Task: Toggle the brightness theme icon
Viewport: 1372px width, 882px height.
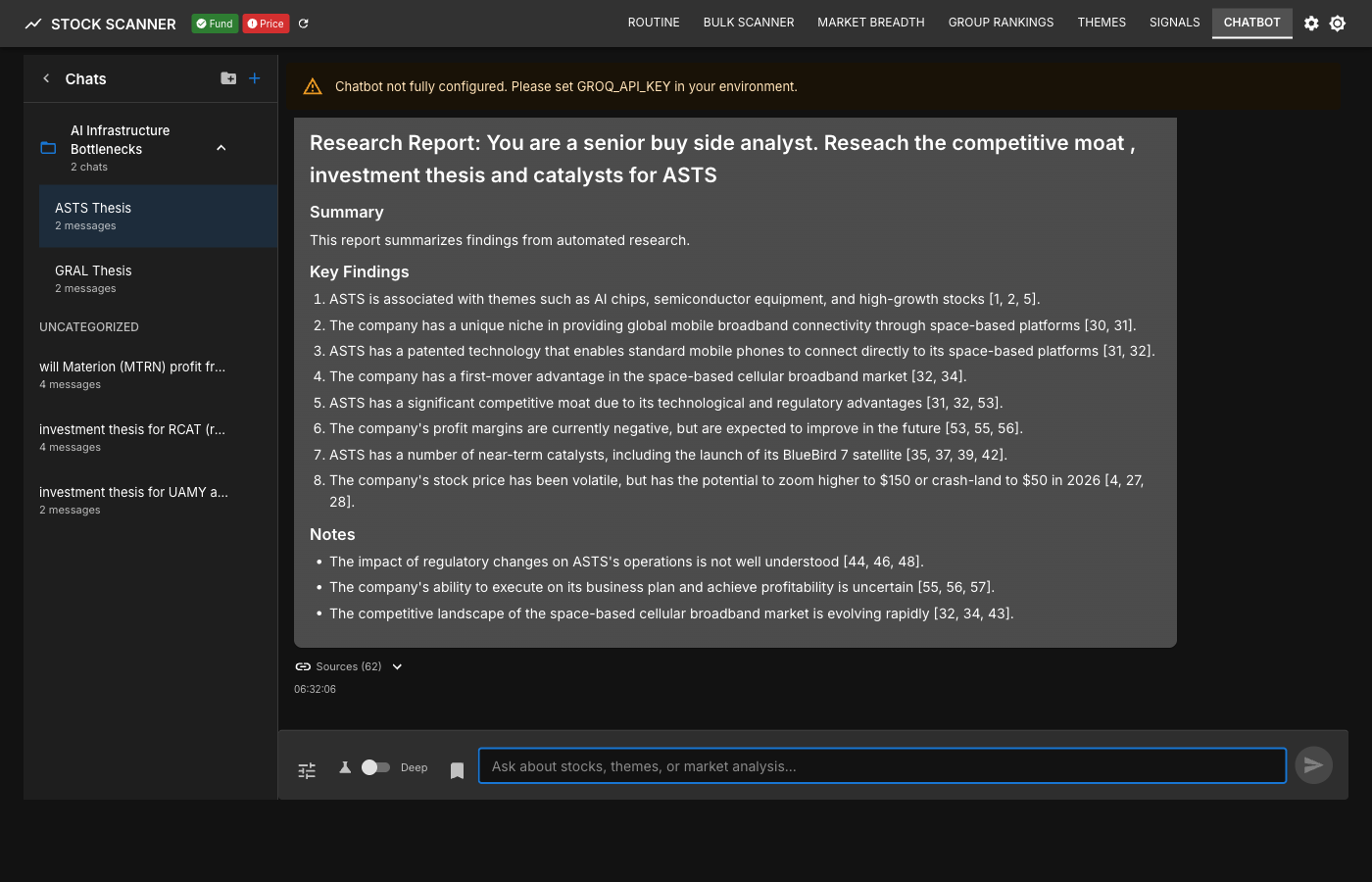Action: pyautogui.click(x=1338, y=24)
